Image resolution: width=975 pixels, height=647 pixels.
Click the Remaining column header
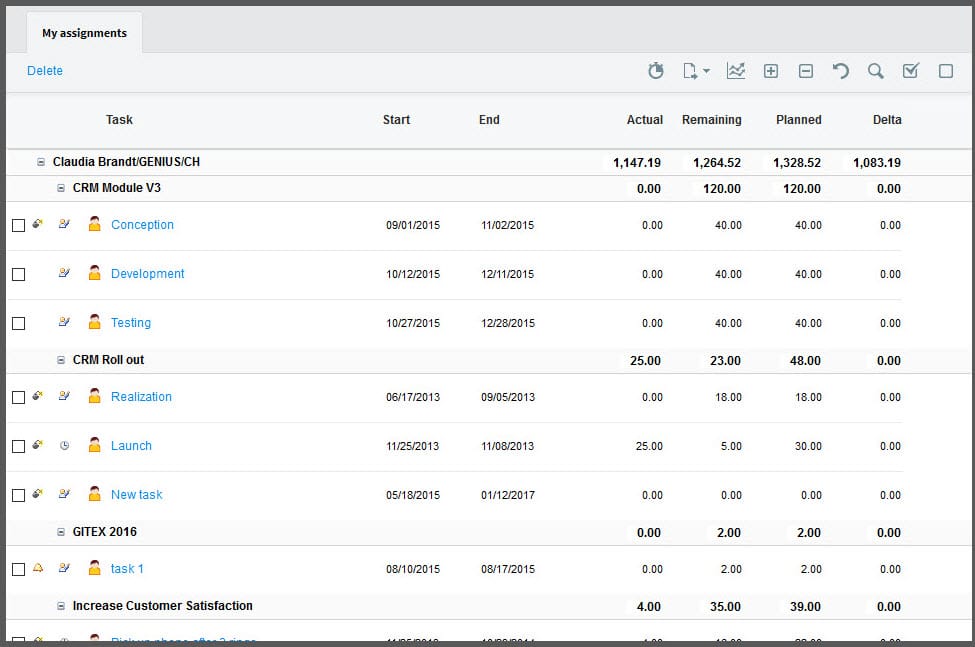[711, 120]
